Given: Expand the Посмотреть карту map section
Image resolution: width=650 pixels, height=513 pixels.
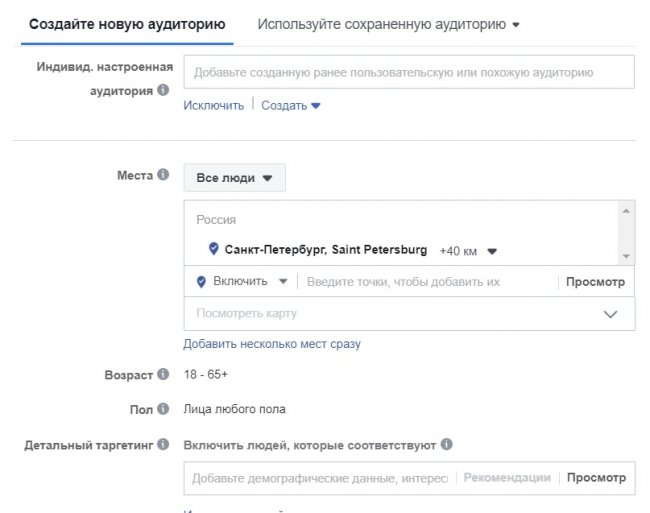Looking at the screenshot, I should click(x=409, y=313).
